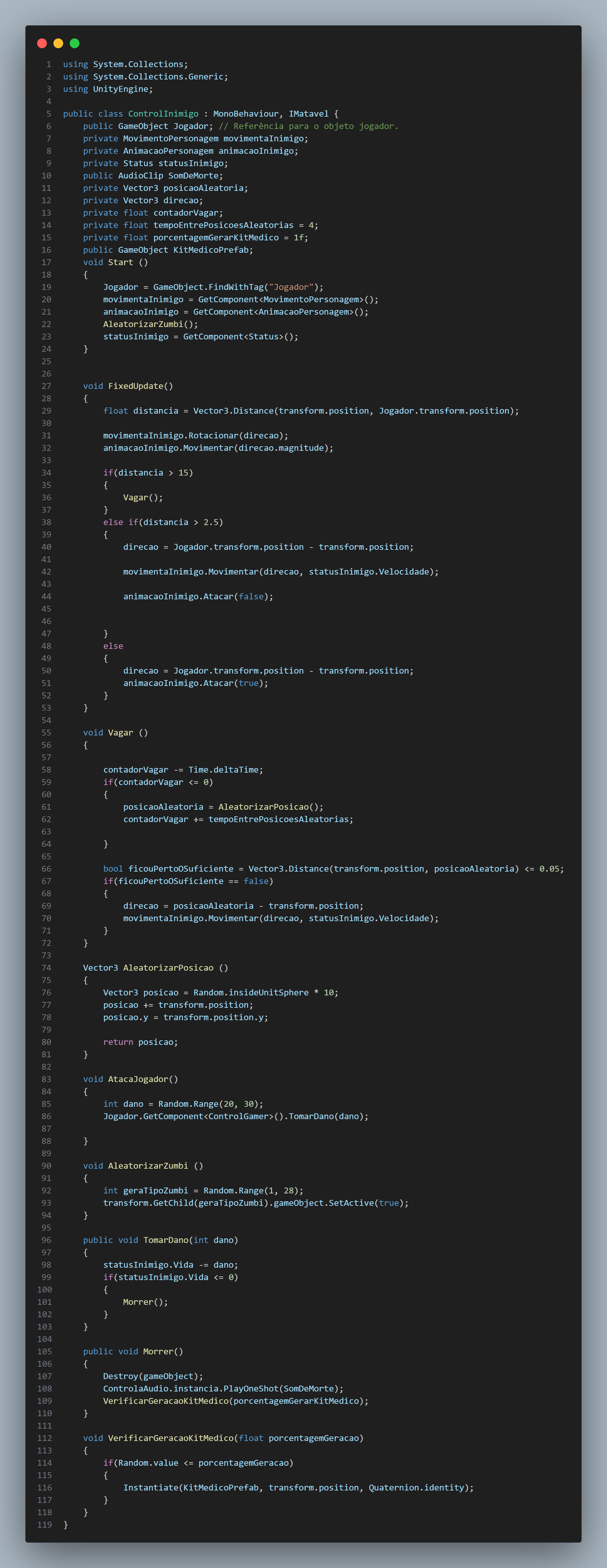Viewport: 607px width, 1568px height.
Task: Click the class name 'ControlInimigo'
Action: pyautogui.click(x=163, y=114)
